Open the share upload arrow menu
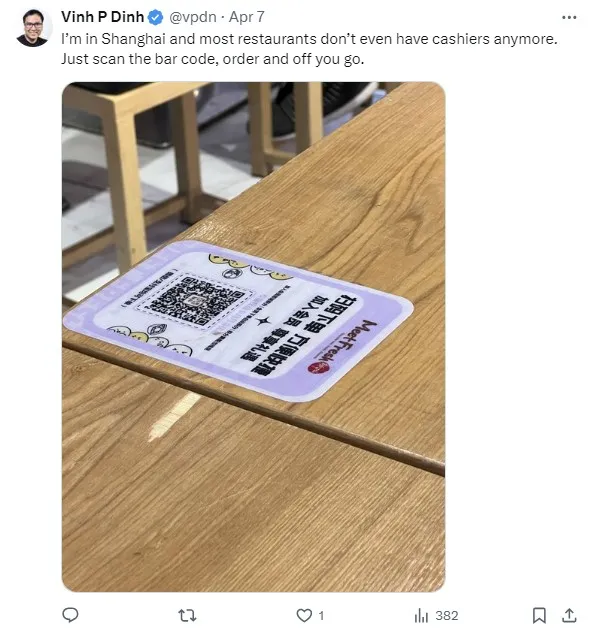The height and width of the screenshot is (629, 593). pyautogui.click(x=569, y=615)
